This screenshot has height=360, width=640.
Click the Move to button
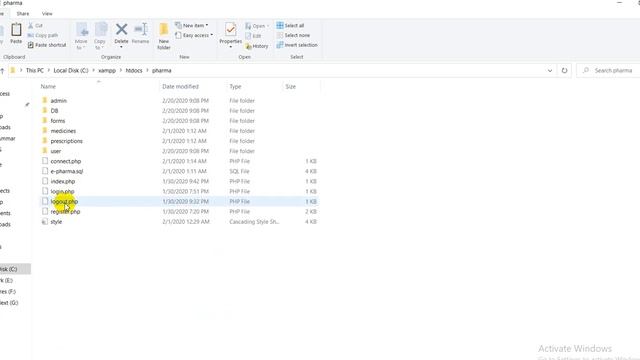(81, 36)
